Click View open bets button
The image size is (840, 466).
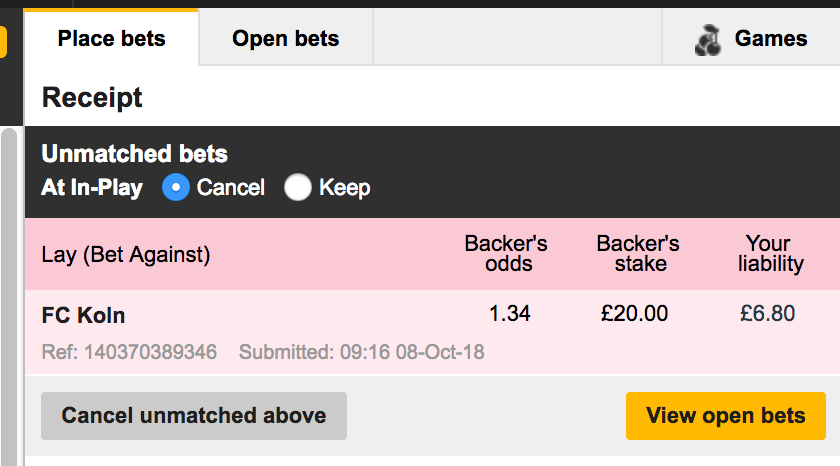pyautogui.click(x=725, y=416)
